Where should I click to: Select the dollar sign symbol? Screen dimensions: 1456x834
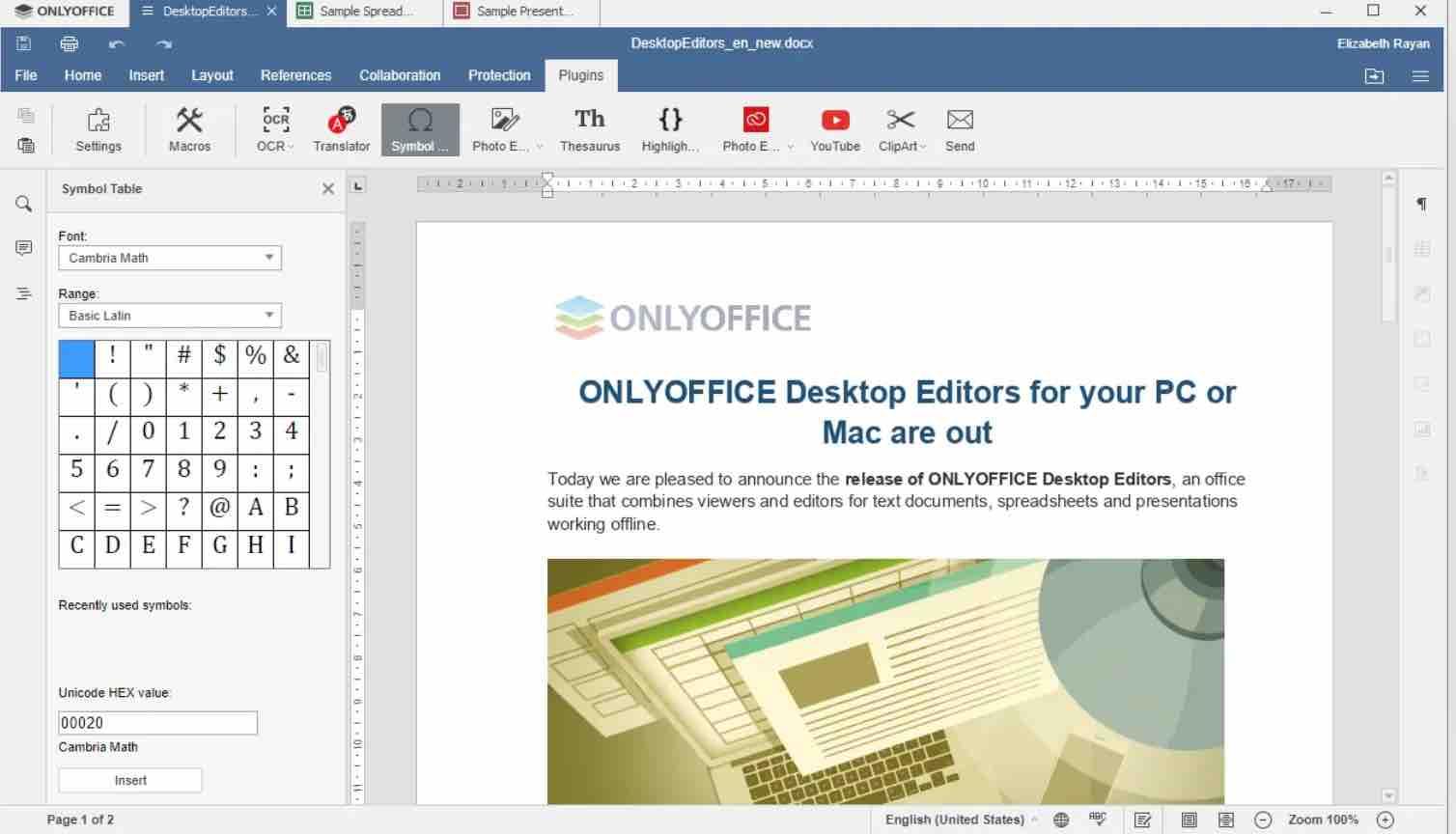click(x=220, y=356)
